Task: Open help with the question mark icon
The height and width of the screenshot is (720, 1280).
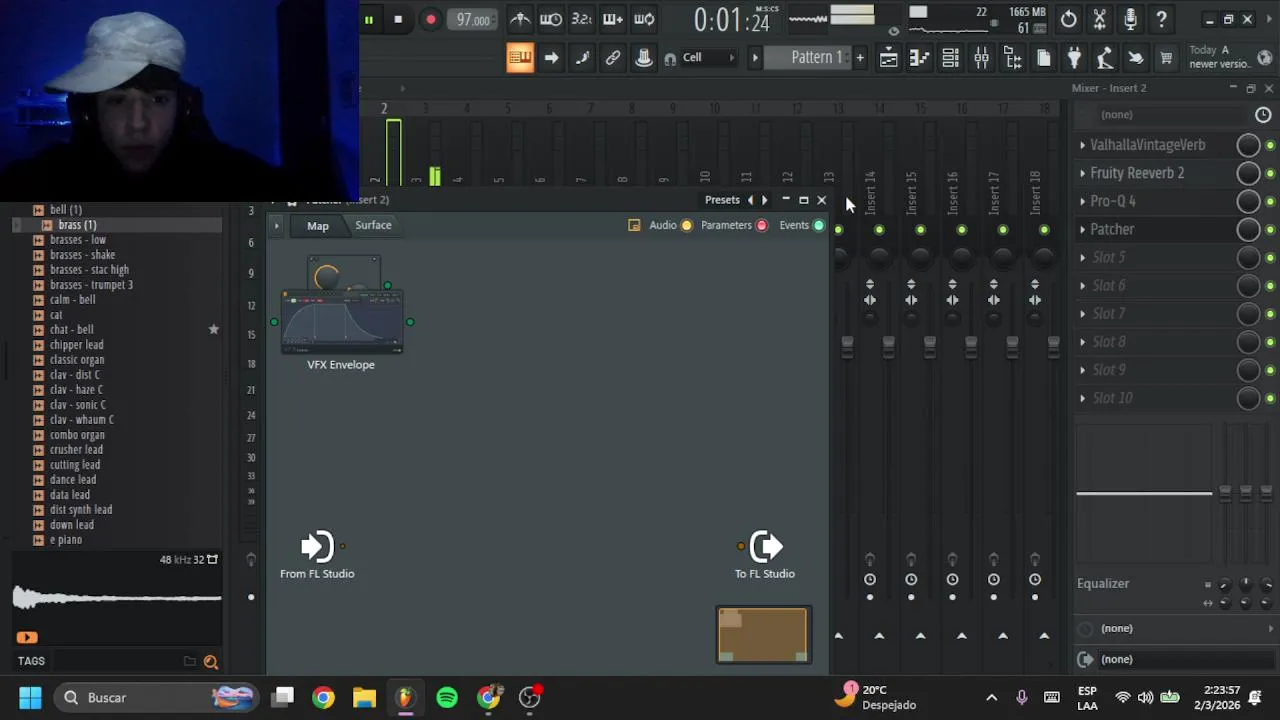Action: (1162, 19)
